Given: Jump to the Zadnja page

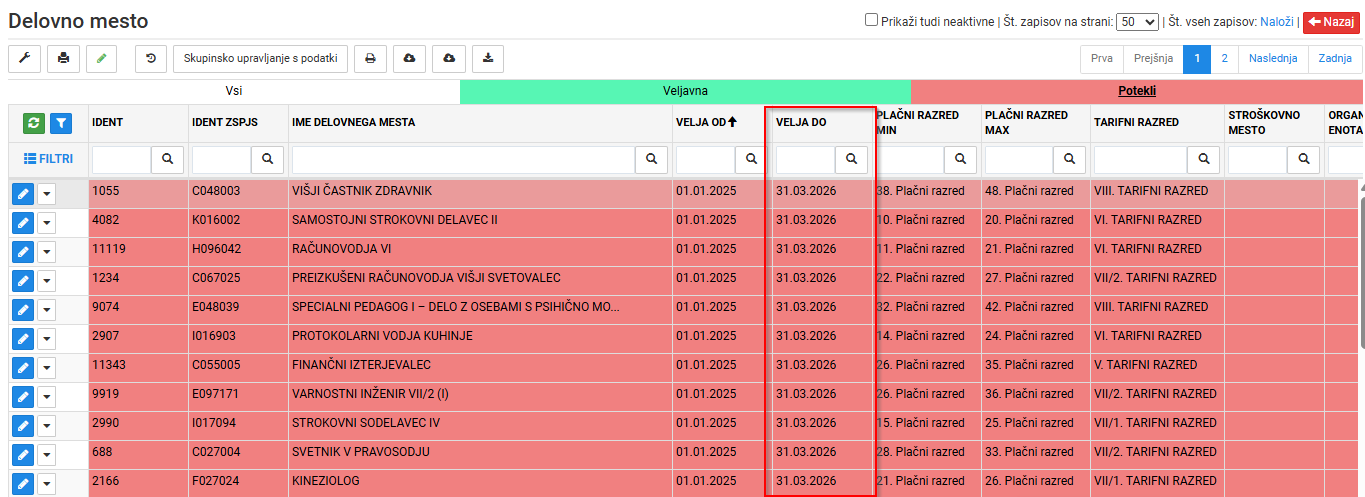Looking at the screenshot, I should (1334, 59).
